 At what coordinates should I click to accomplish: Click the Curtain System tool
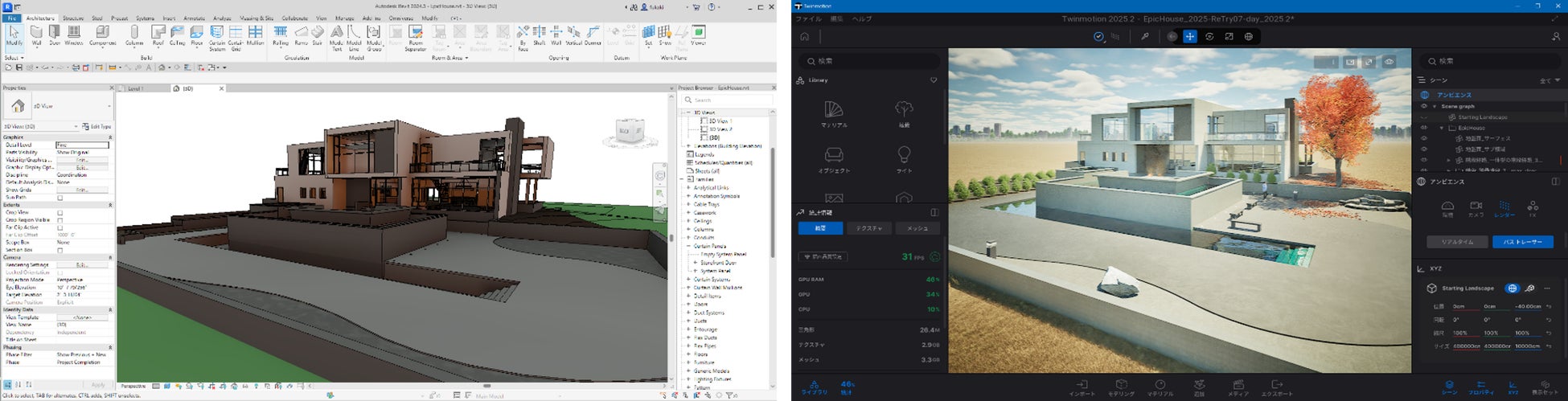pyautogui.click(x=217, y=38)
